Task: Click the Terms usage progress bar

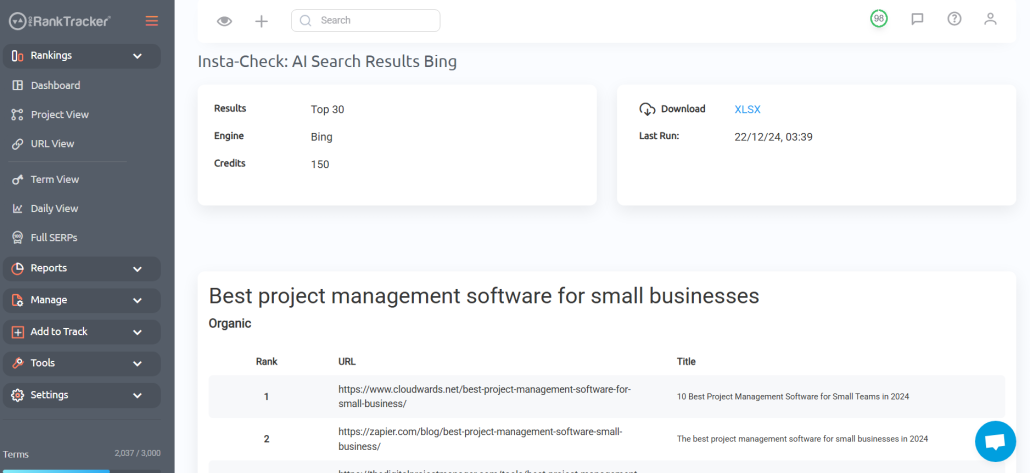Action: (81, 470)
